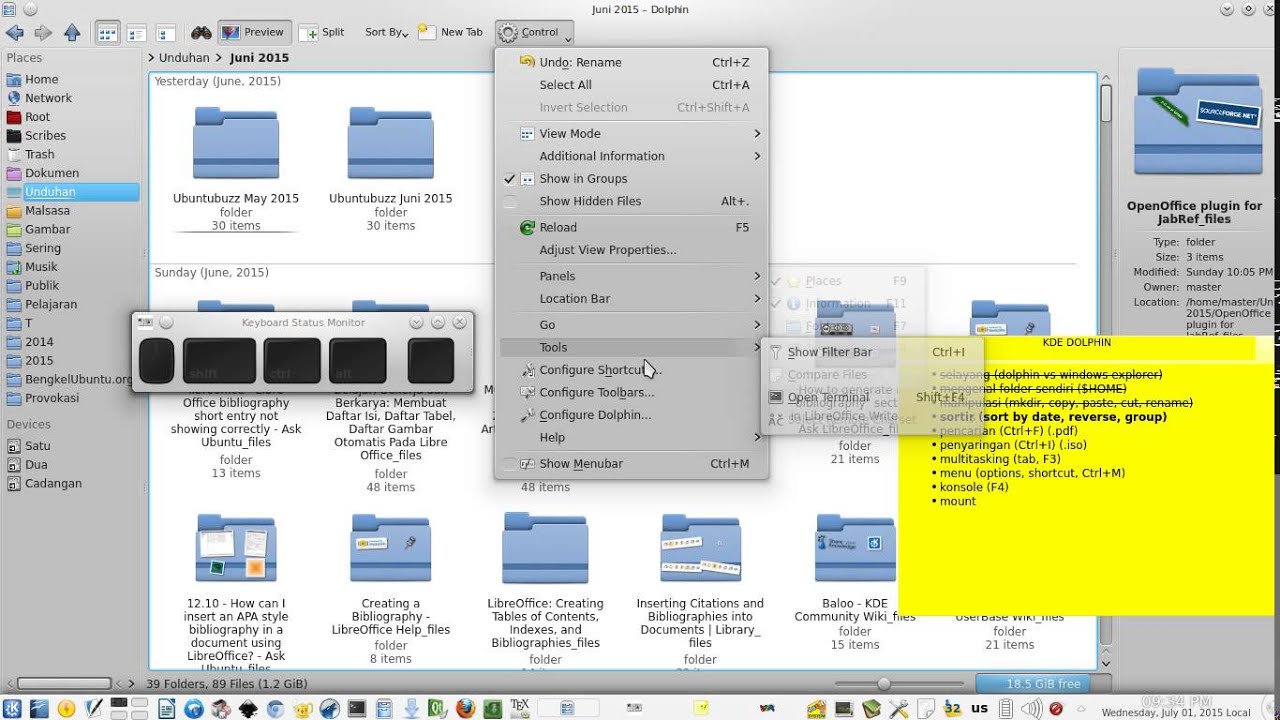1280x720 pixels.
Task: Click the New Tab button
Action: (450, 32)
